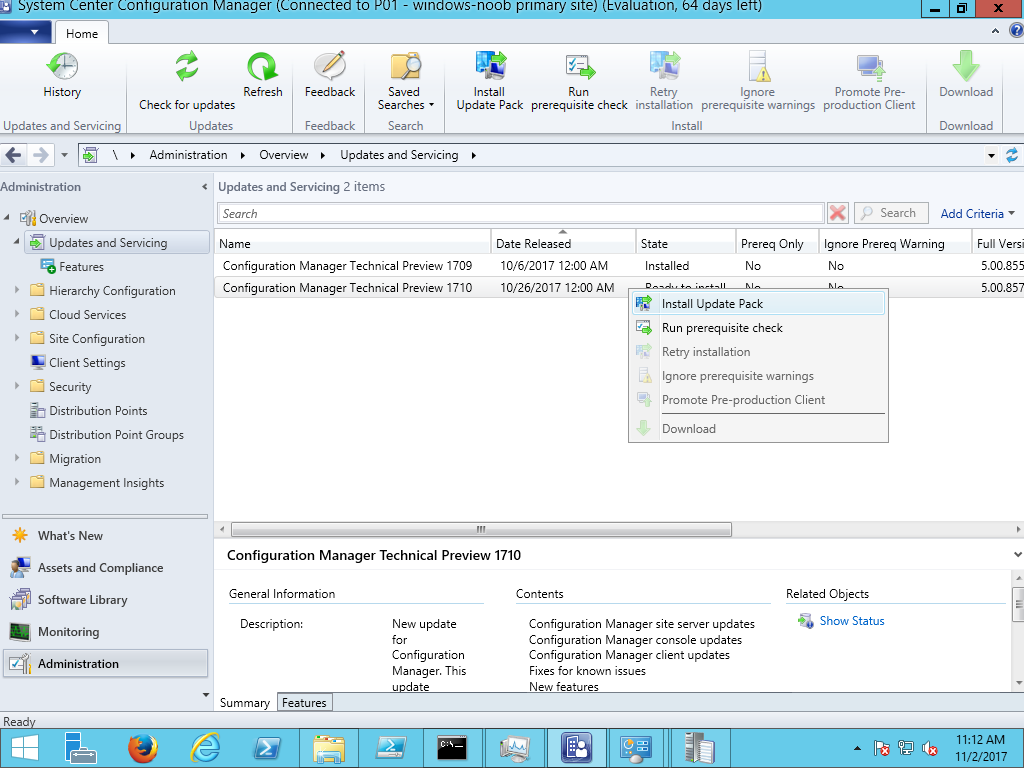Click Run prerequisite check ribbon icon
Image resolution: width=1024 pixels, height=768 pixels.
point(579,81)
